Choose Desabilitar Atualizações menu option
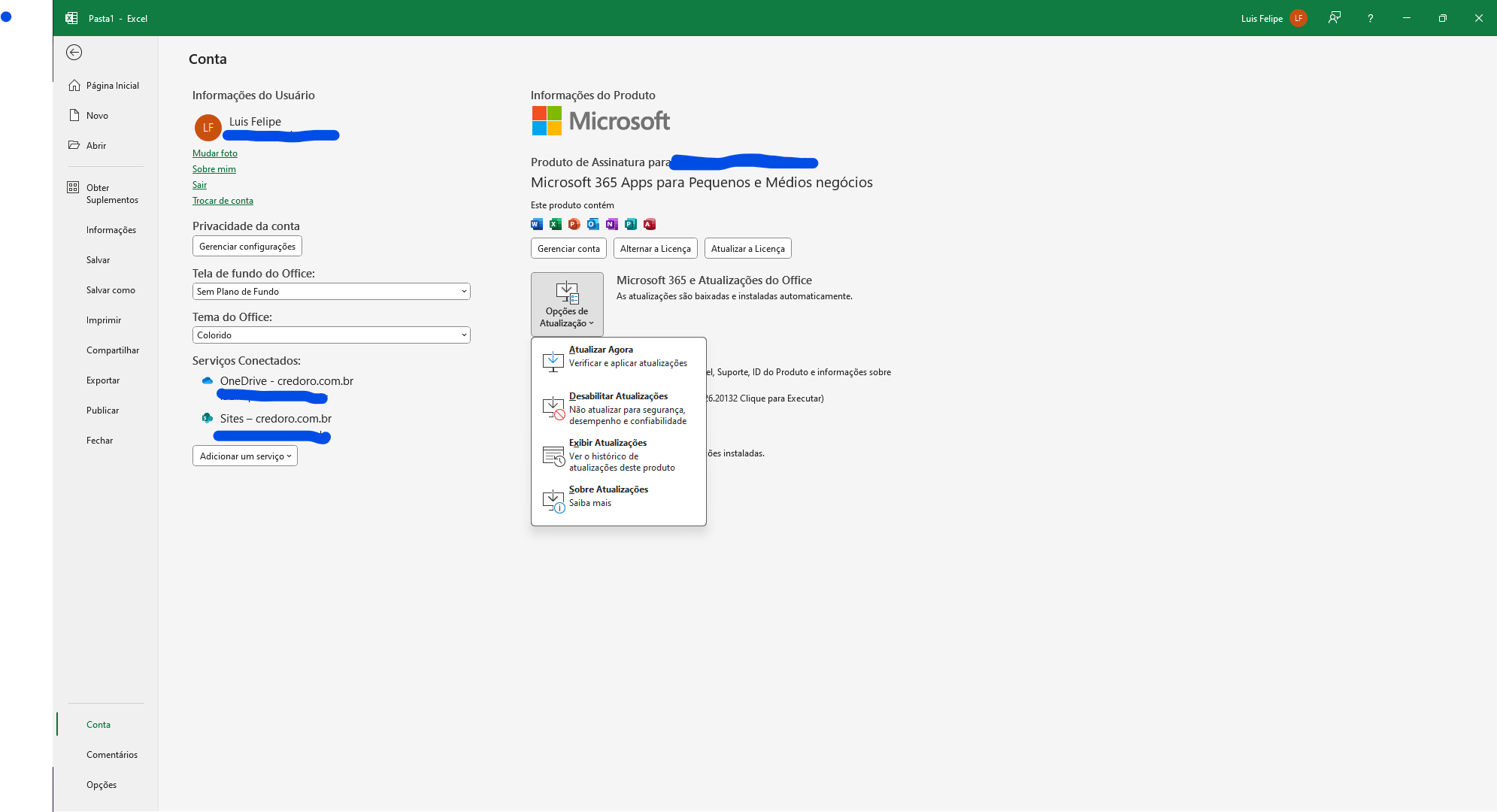Viewport: 1497px width, 812px height. [x=618, y=408]
